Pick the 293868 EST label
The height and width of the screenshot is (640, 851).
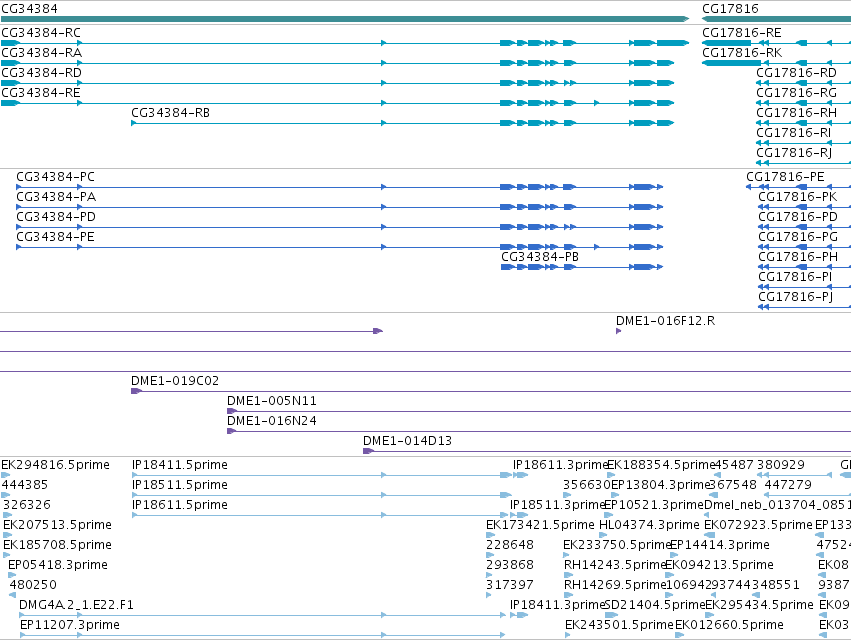510,565
